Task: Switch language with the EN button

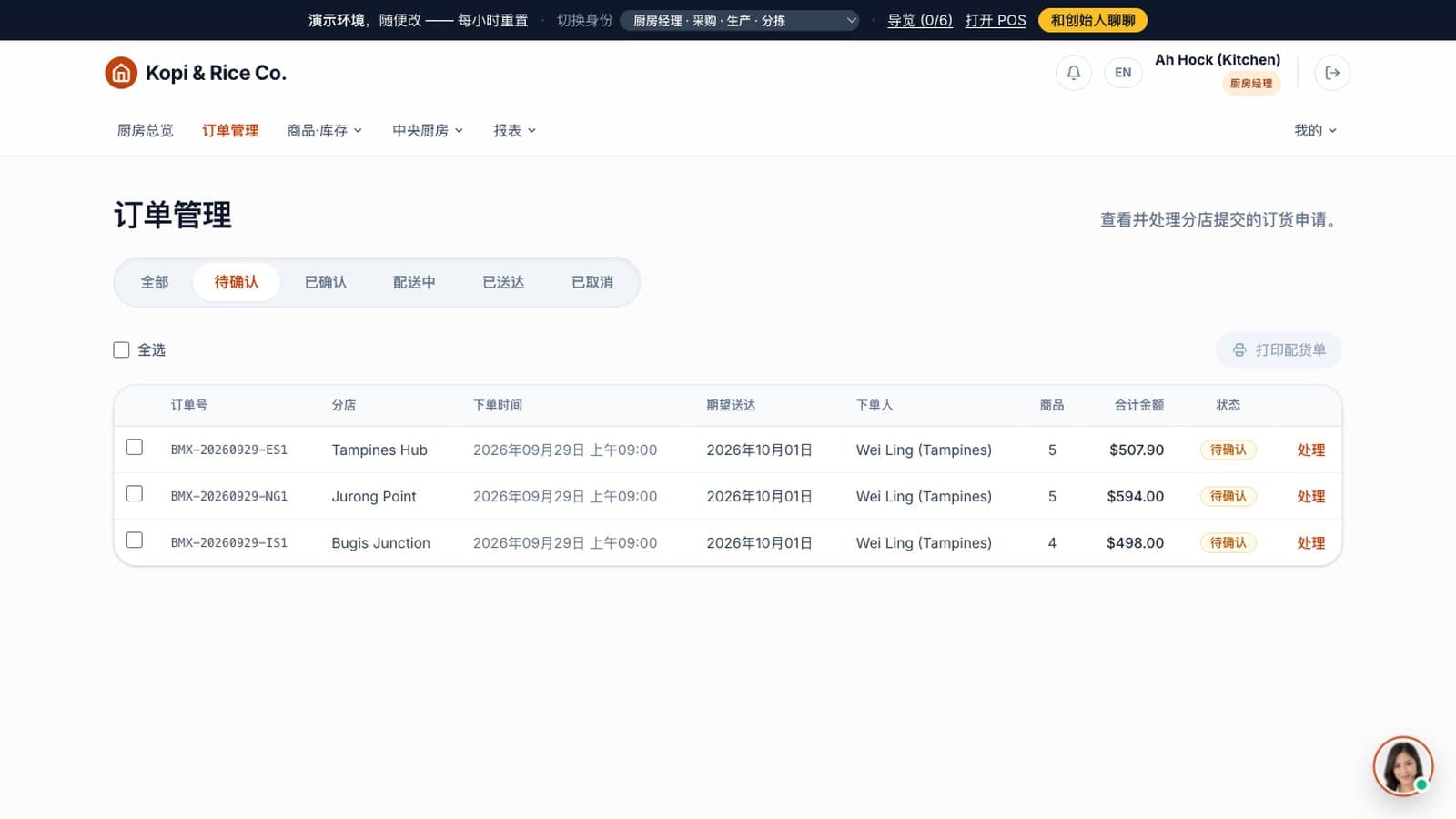Action: coord(1123,73)
